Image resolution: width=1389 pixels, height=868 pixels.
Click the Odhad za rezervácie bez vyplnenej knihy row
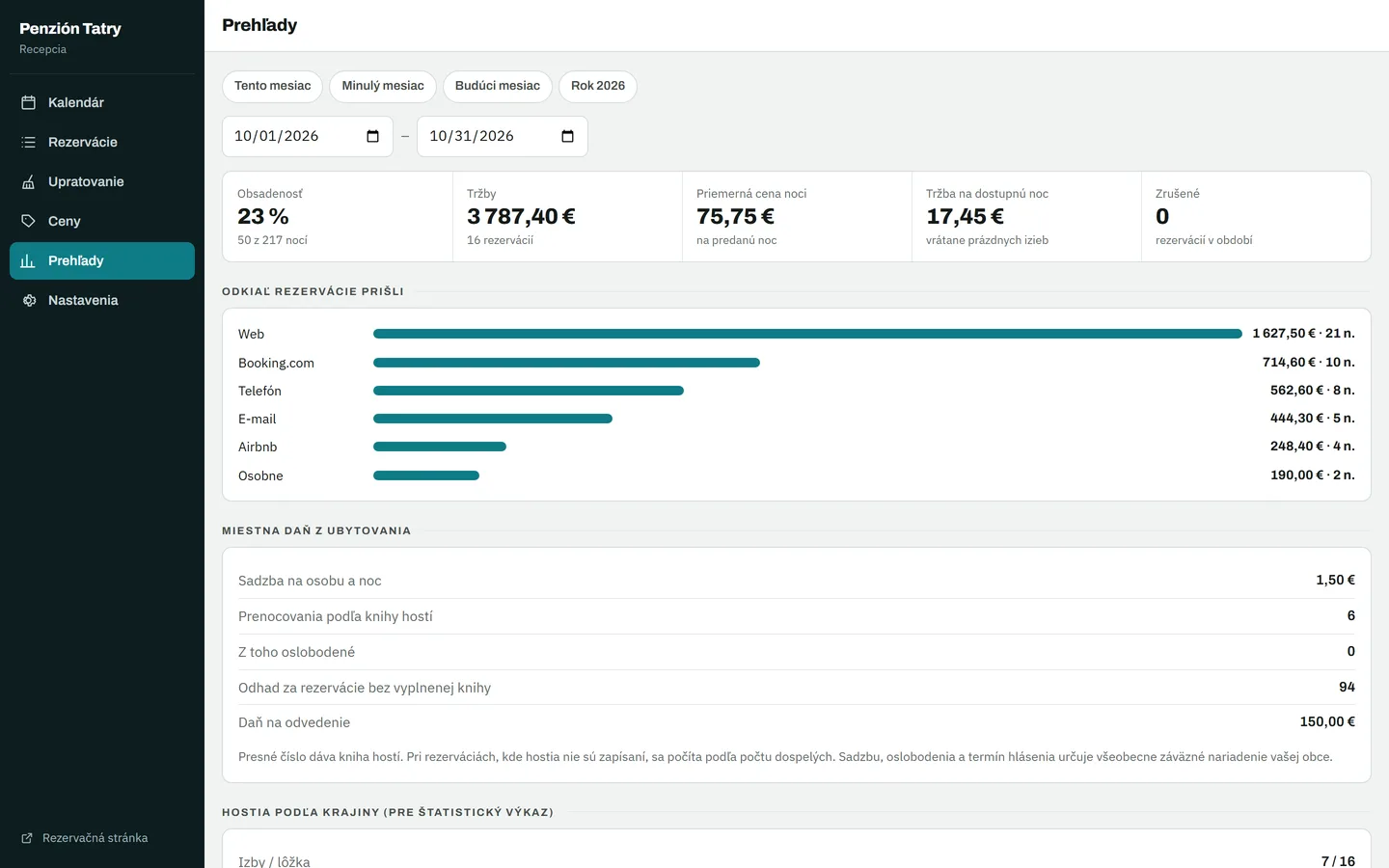pos(797,688)
